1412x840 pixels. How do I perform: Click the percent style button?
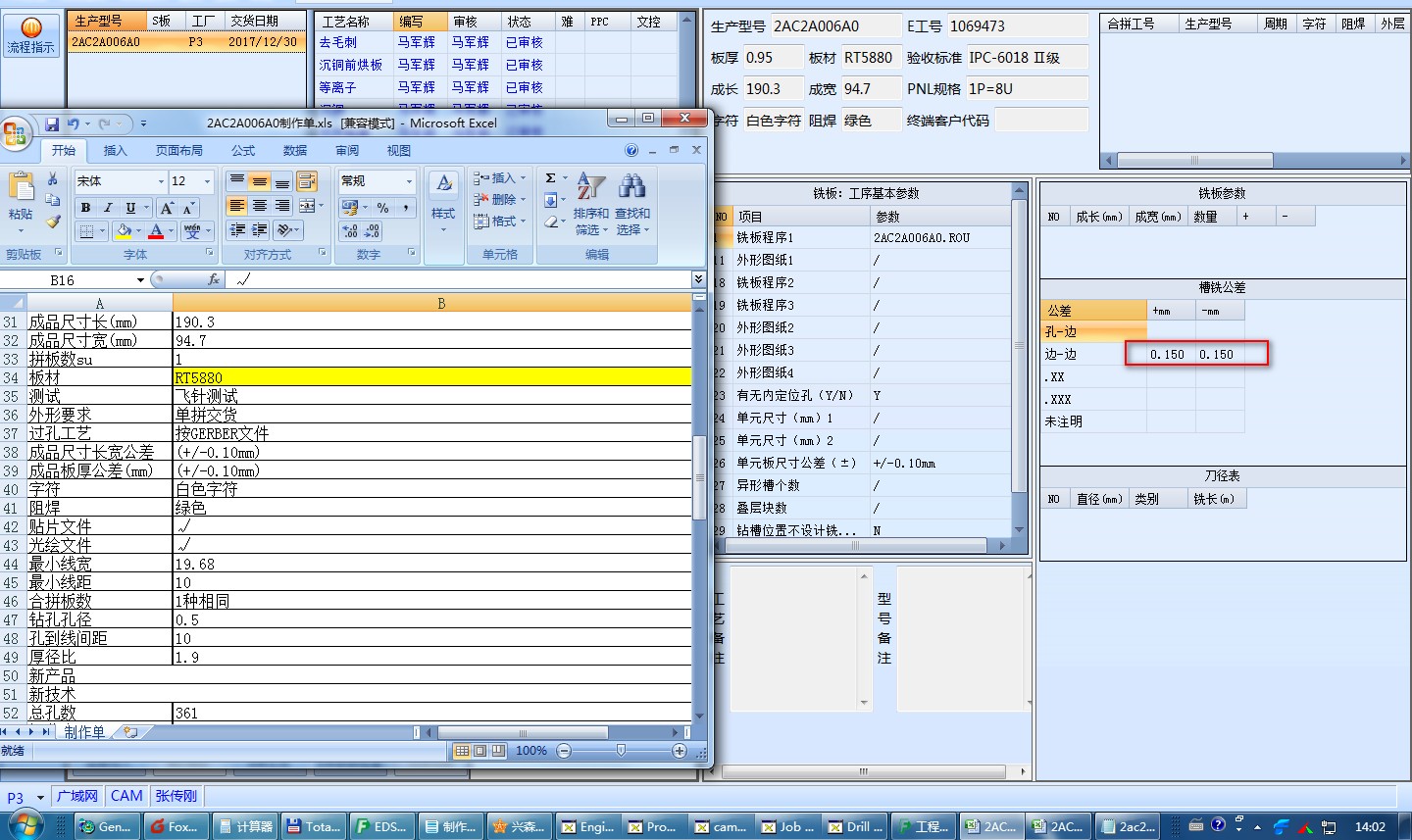[382, 208]
